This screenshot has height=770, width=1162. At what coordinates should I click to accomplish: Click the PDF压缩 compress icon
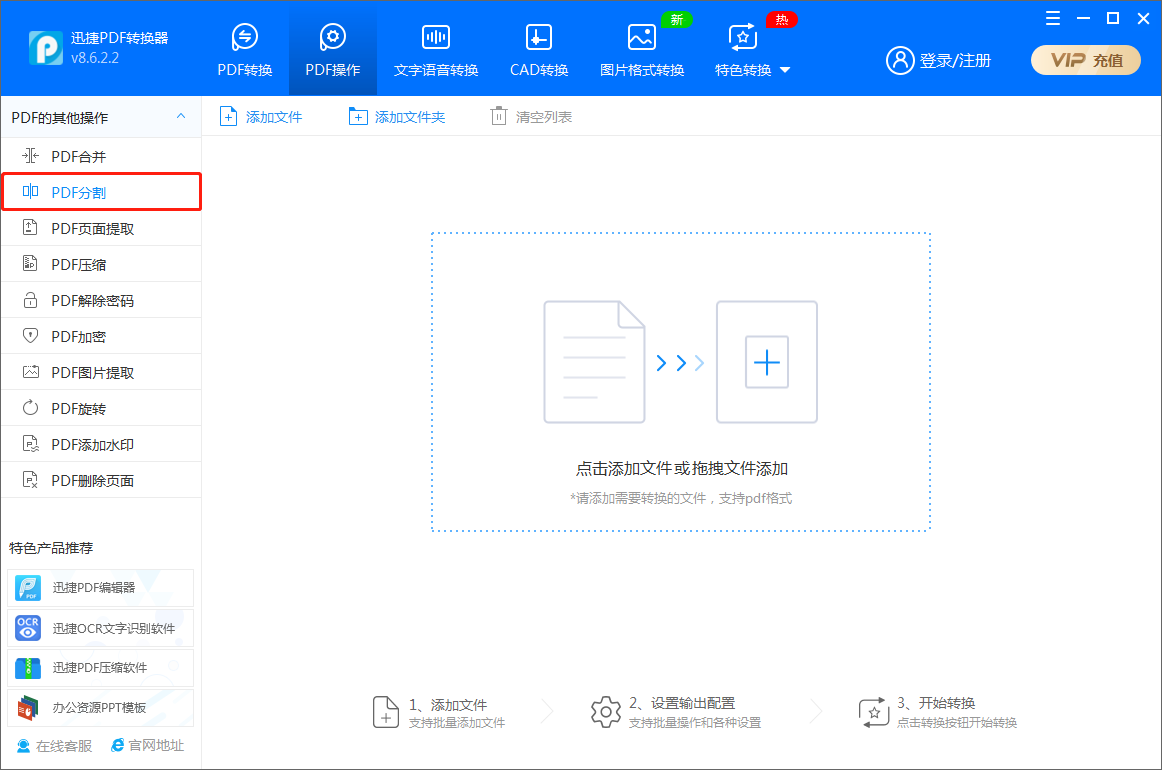coord(30,263)
